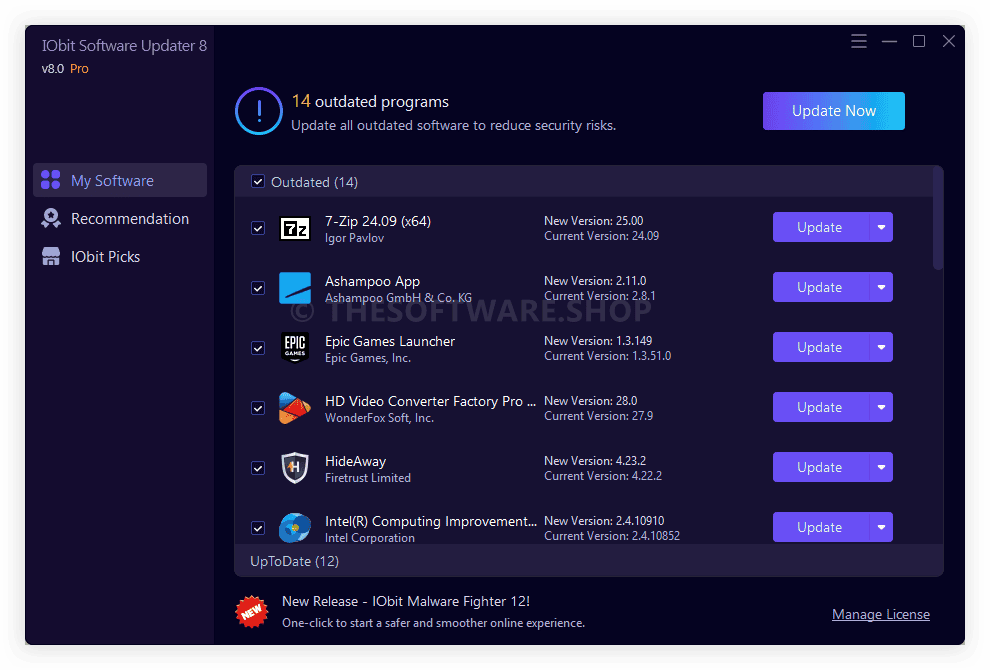Open the Ashampoo App Update dropdown arrow

click(881, 287)
